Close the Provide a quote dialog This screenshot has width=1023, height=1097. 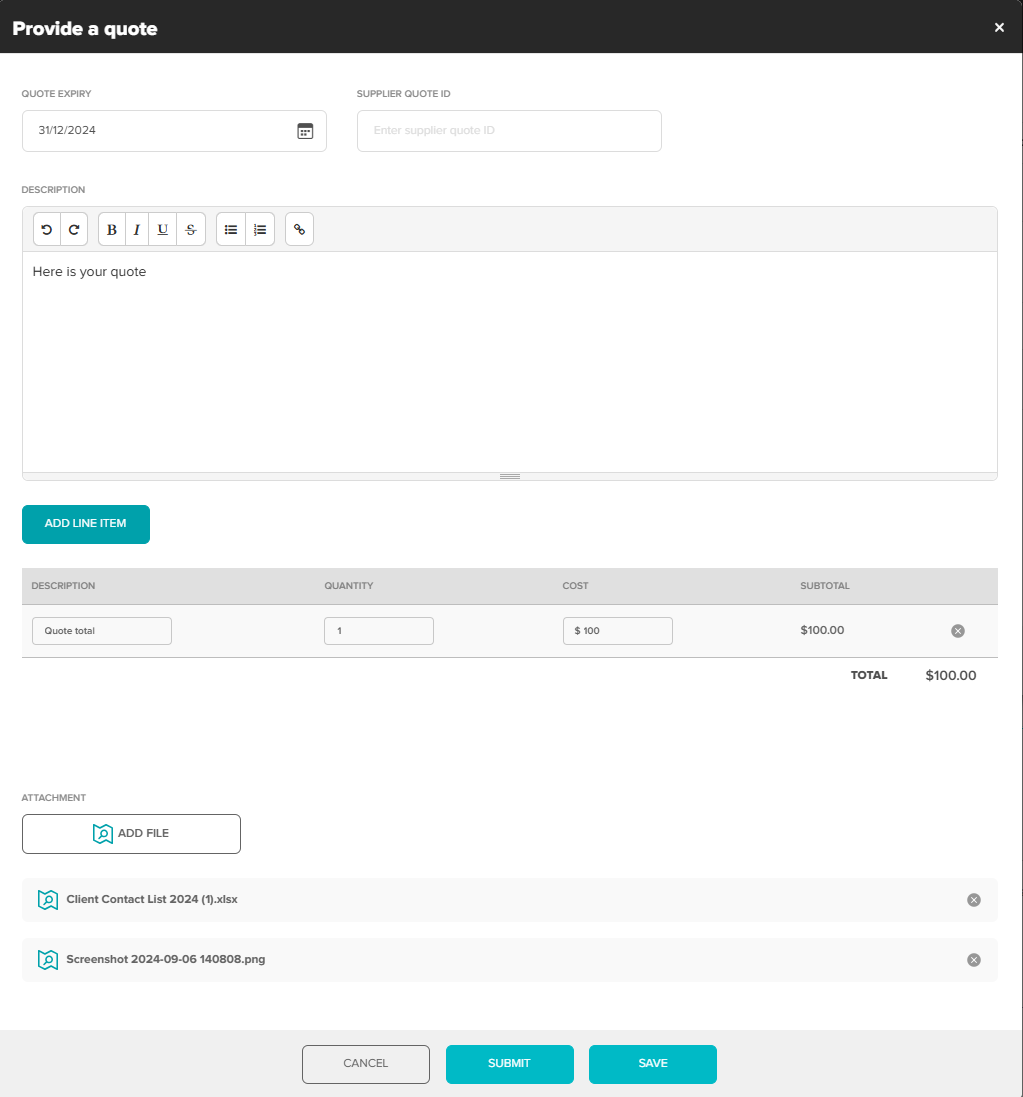point(999,27)
